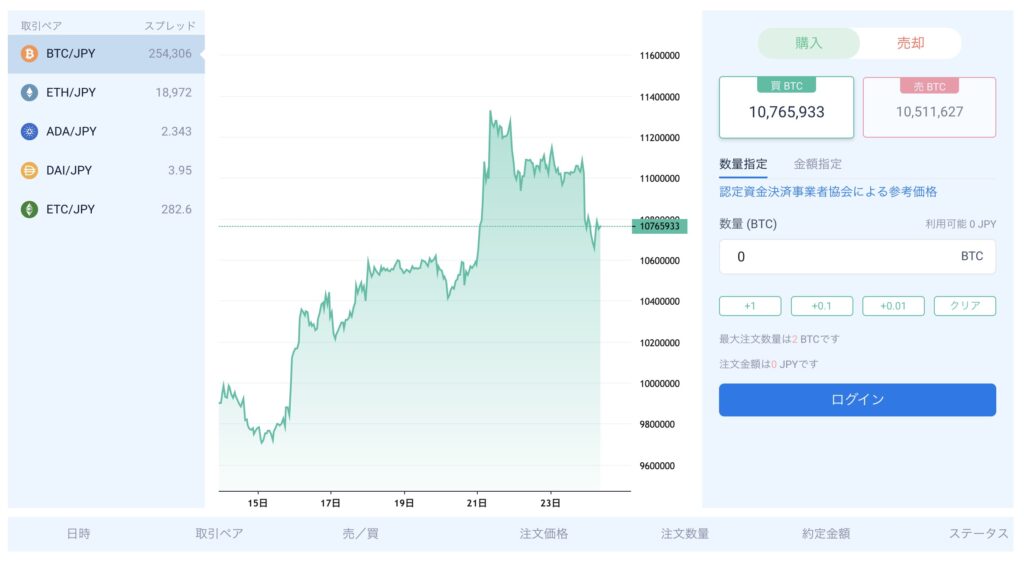Switch to 数量指定 tab
The image size is (1024, 561).
click(743, 164)
